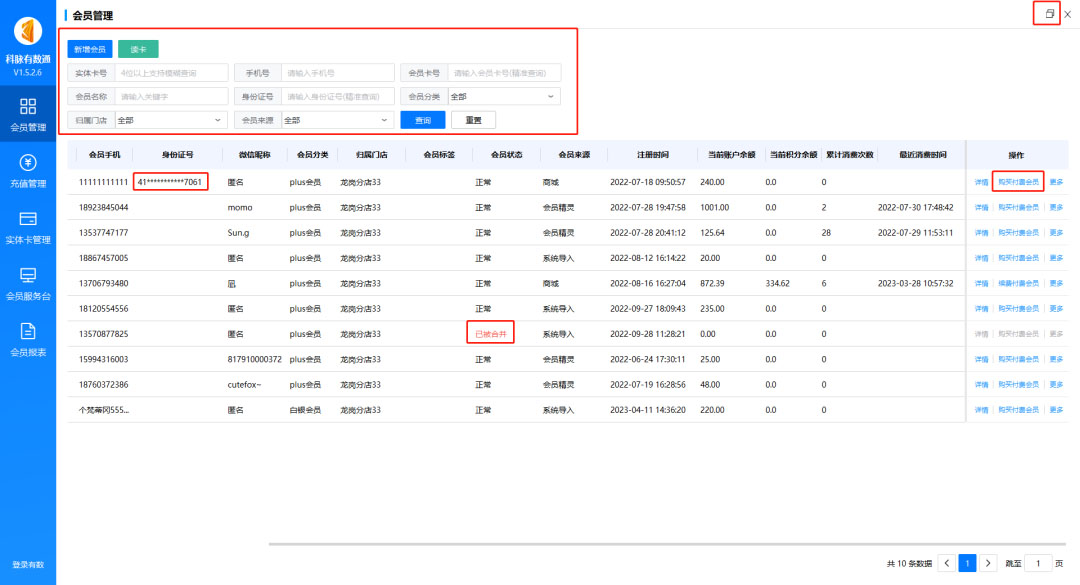Screen dimensions: 1080x585
Task: Click the 跳至 page number input
Action: [1038, 564]
